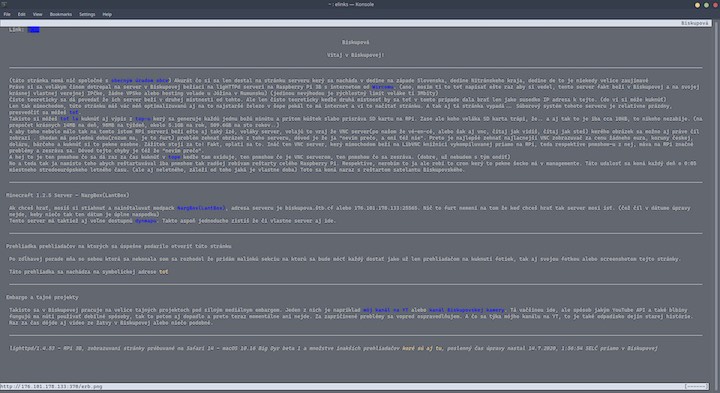Click the Konsole window icon in title bar
The height and width of the screenshot is (393, 720).
click(4, 4)
